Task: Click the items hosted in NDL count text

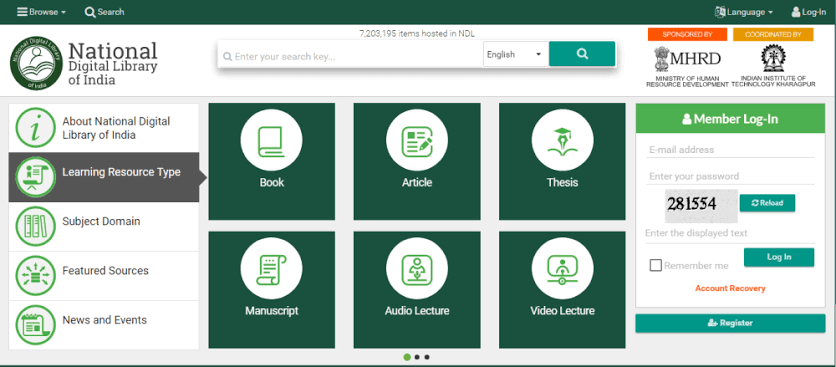Action: (417, 34)
